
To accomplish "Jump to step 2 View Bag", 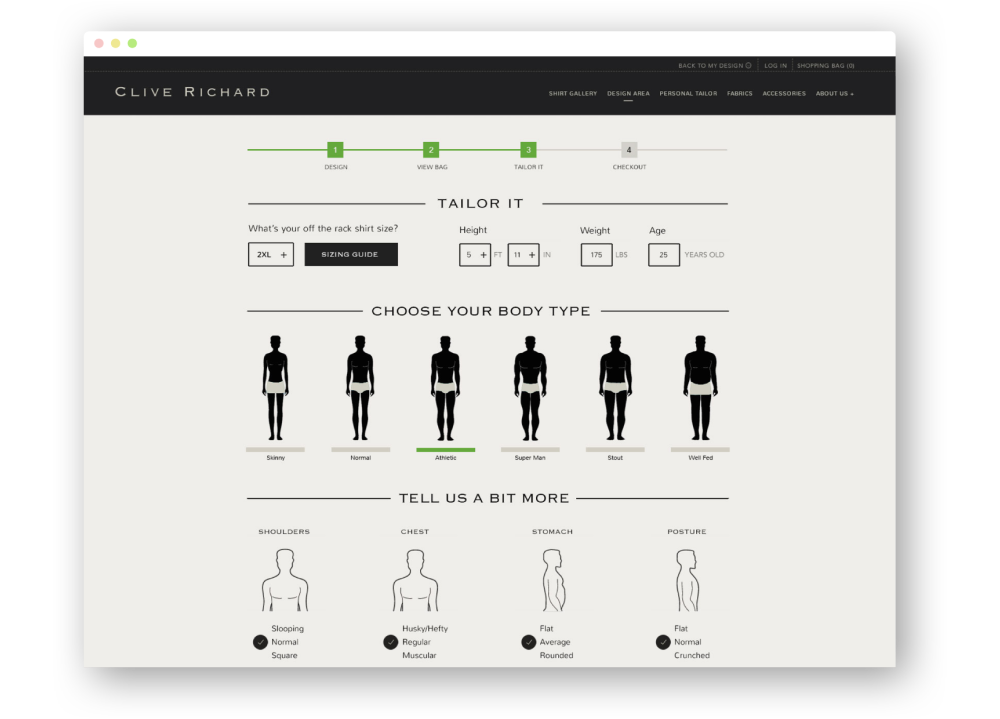I will [x=431, y=150].
